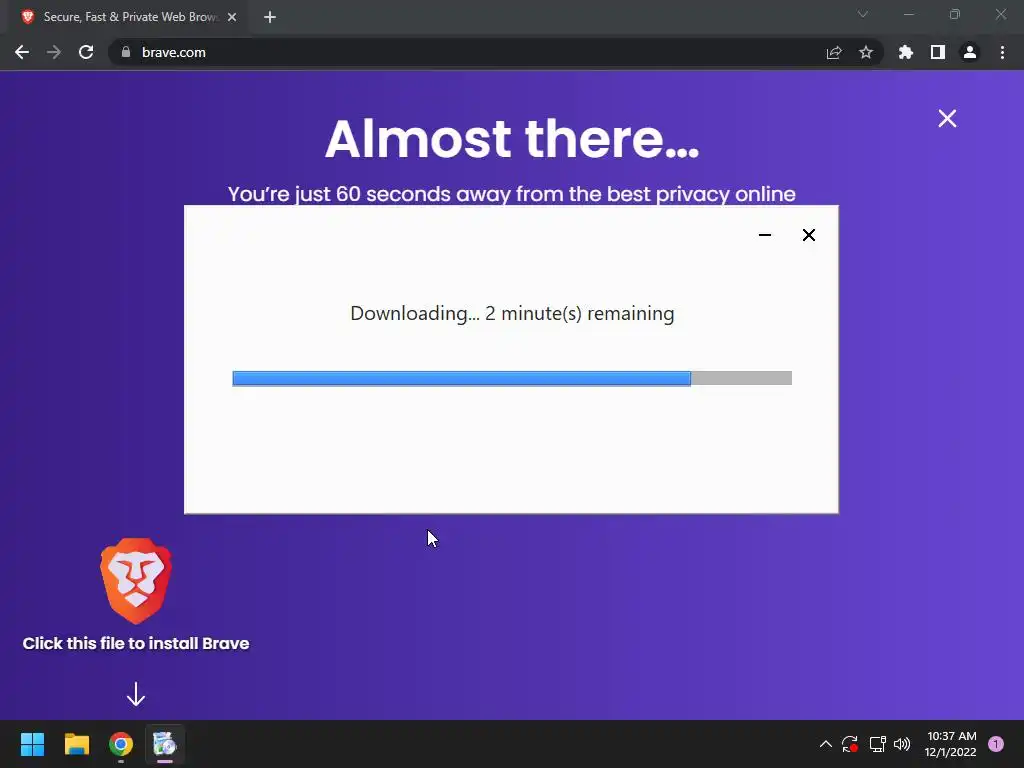
Task: Close the Brave tab
Action: pos(232,17)
